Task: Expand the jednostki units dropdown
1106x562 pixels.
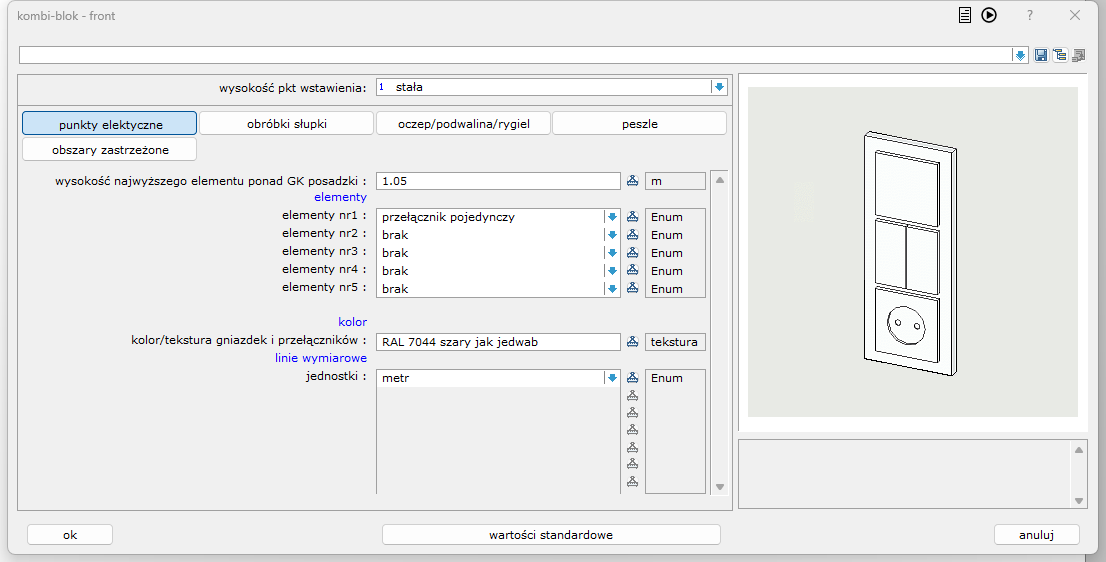Action: (x=612, y=378)
